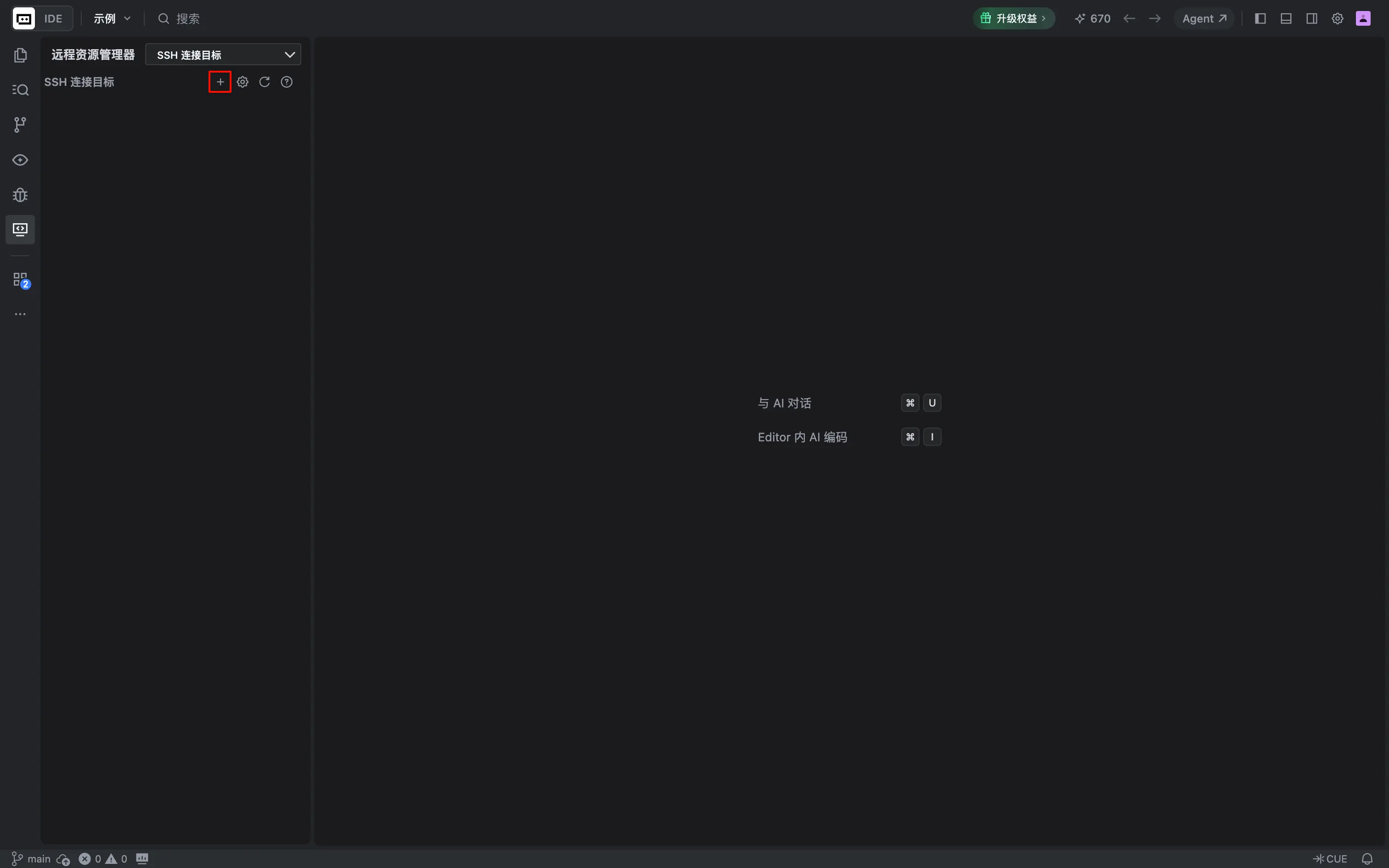Open help for SSH connection targets

coord(287,82)
